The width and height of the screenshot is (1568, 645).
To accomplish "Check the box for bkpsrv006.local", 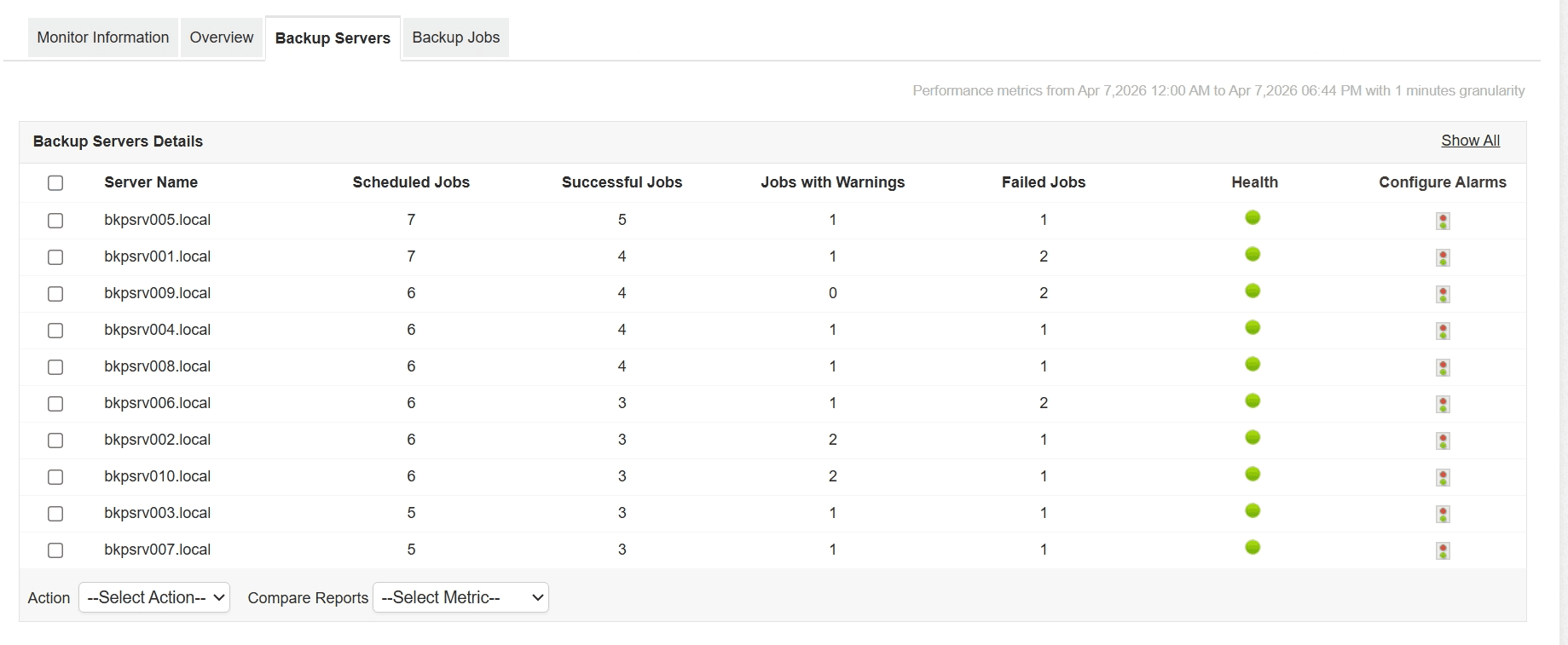I will pos(55,404).
